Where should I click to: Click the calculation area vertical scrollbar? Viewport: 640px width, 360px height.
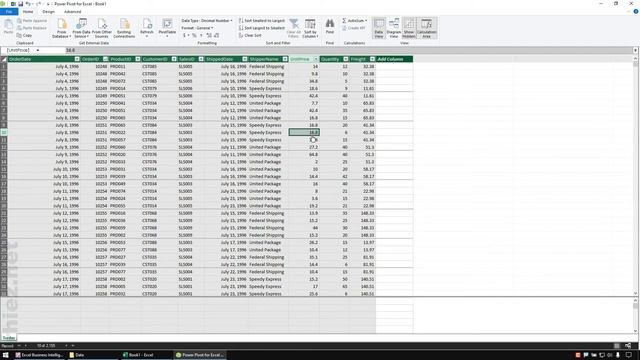[636, 316]
